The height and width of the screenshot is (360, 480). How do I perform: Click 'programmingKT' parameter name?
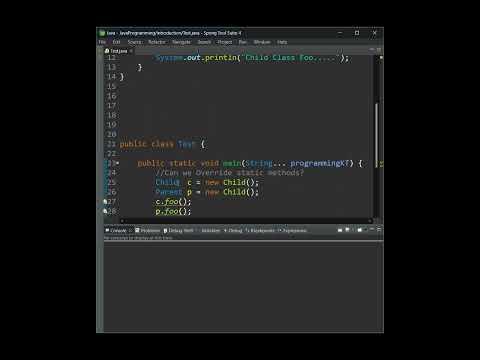coord(320,163)
